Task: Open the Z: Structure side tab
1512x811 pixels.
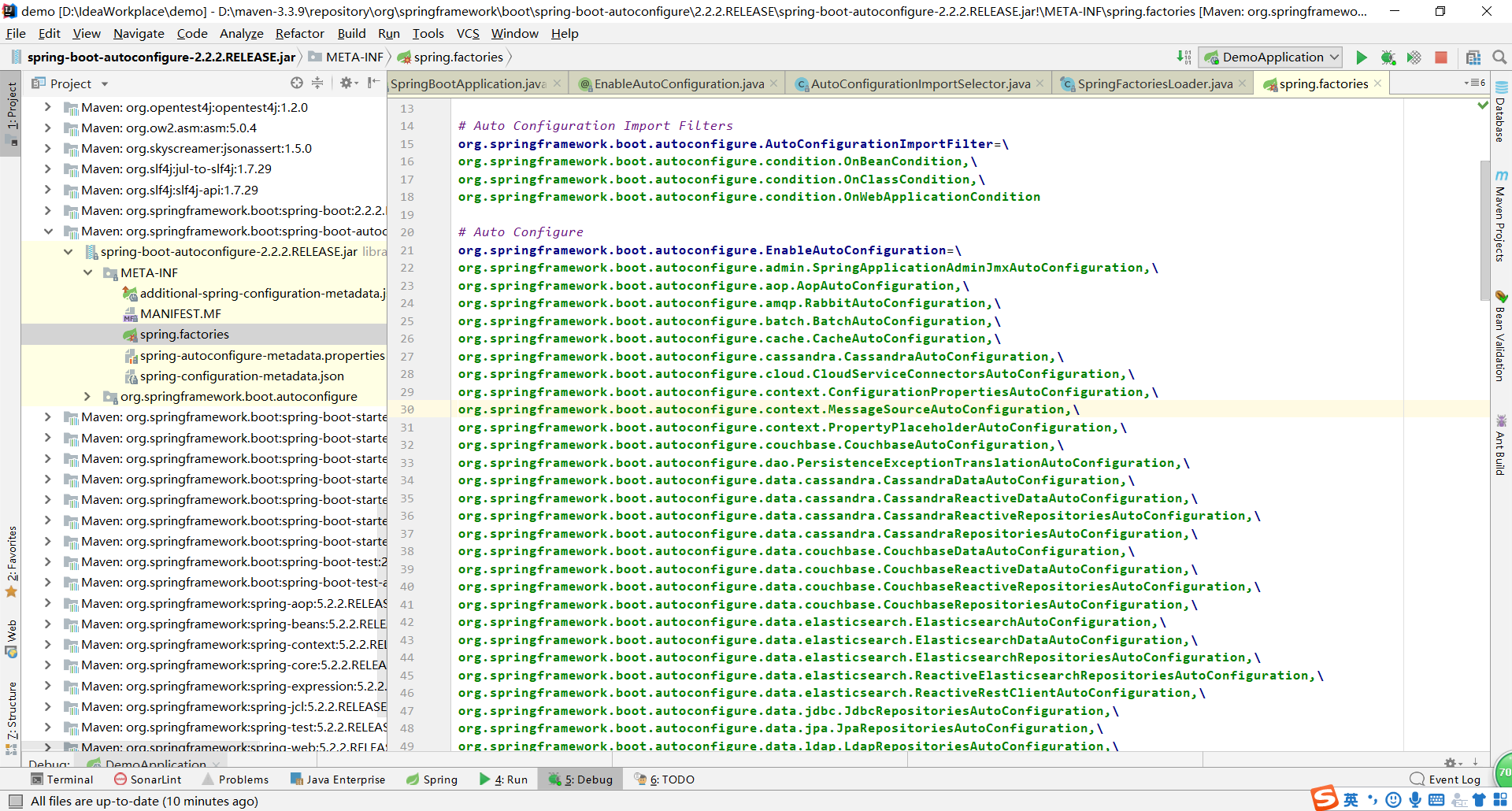Action: coord(11,717)
